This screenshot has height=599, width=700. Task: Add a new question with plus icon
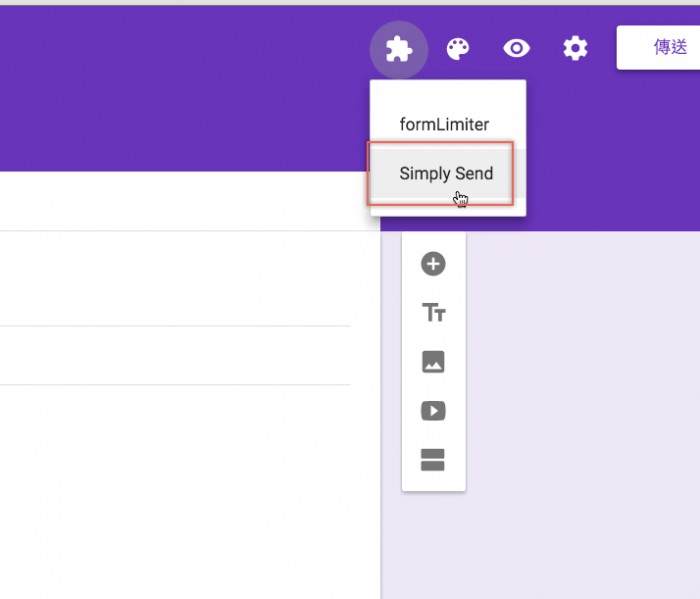pyautogui.click(x=433, y=264)
